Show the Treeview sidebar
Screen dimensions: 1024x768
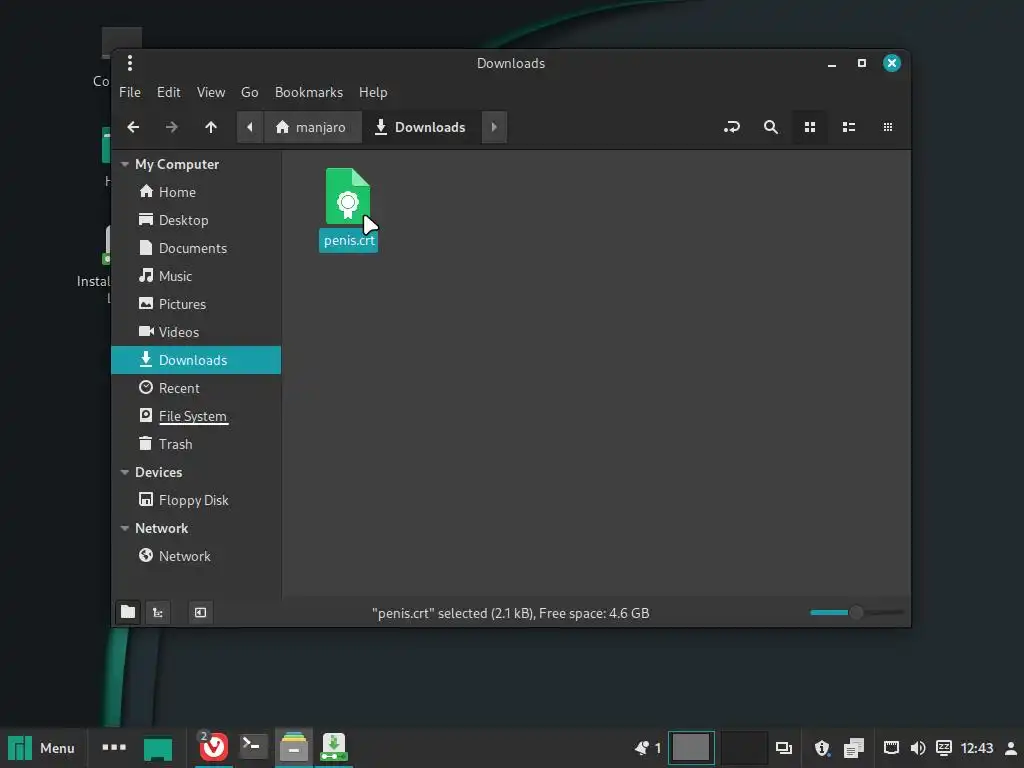coord(157,613)
